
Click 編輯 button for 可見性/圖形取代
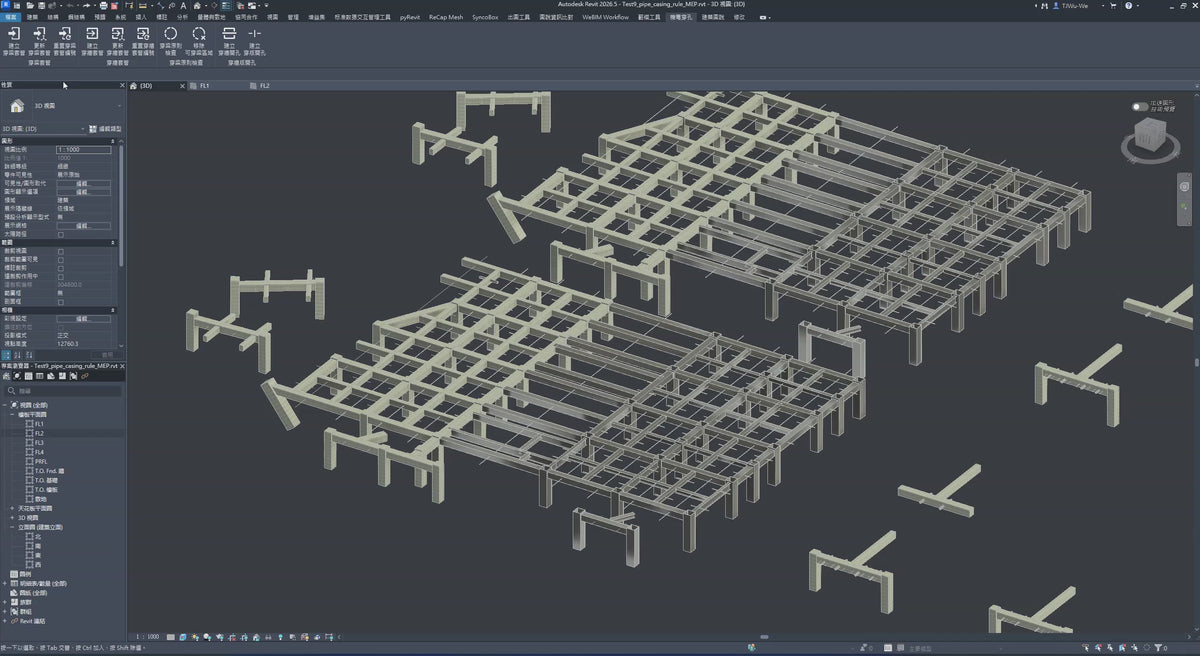pos(83,184)
